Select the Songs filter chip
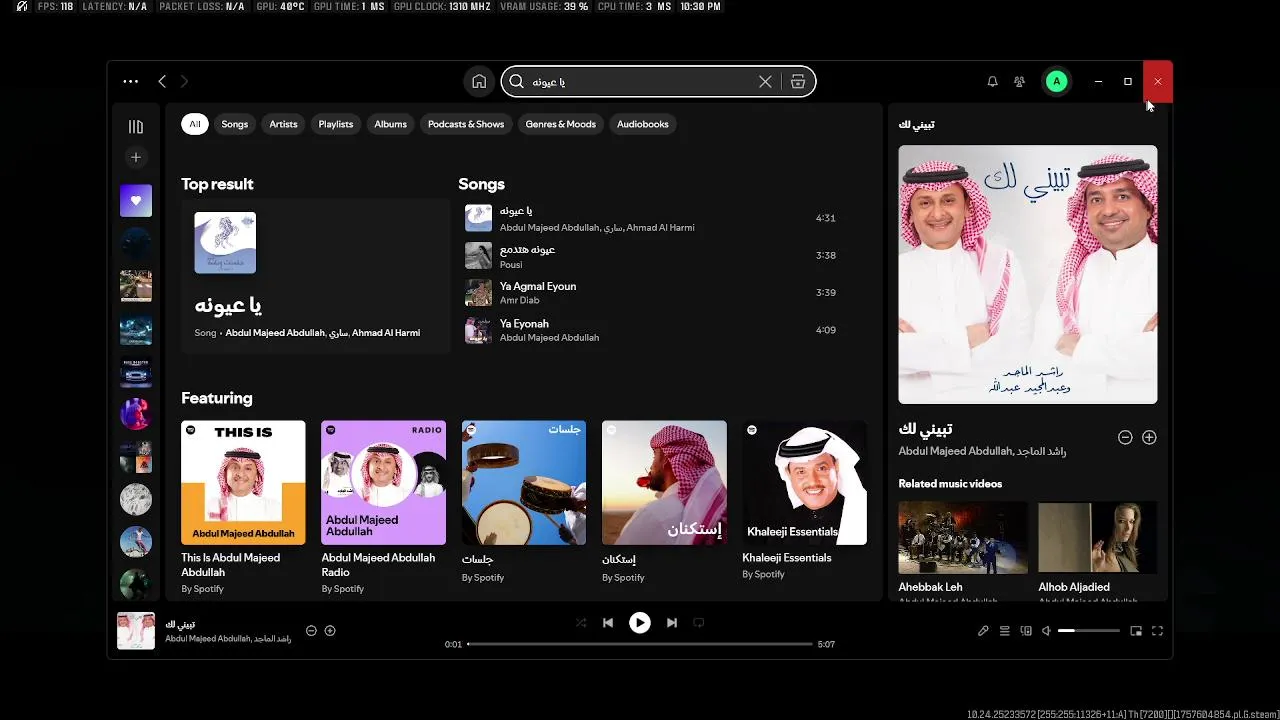 (235, 124)
